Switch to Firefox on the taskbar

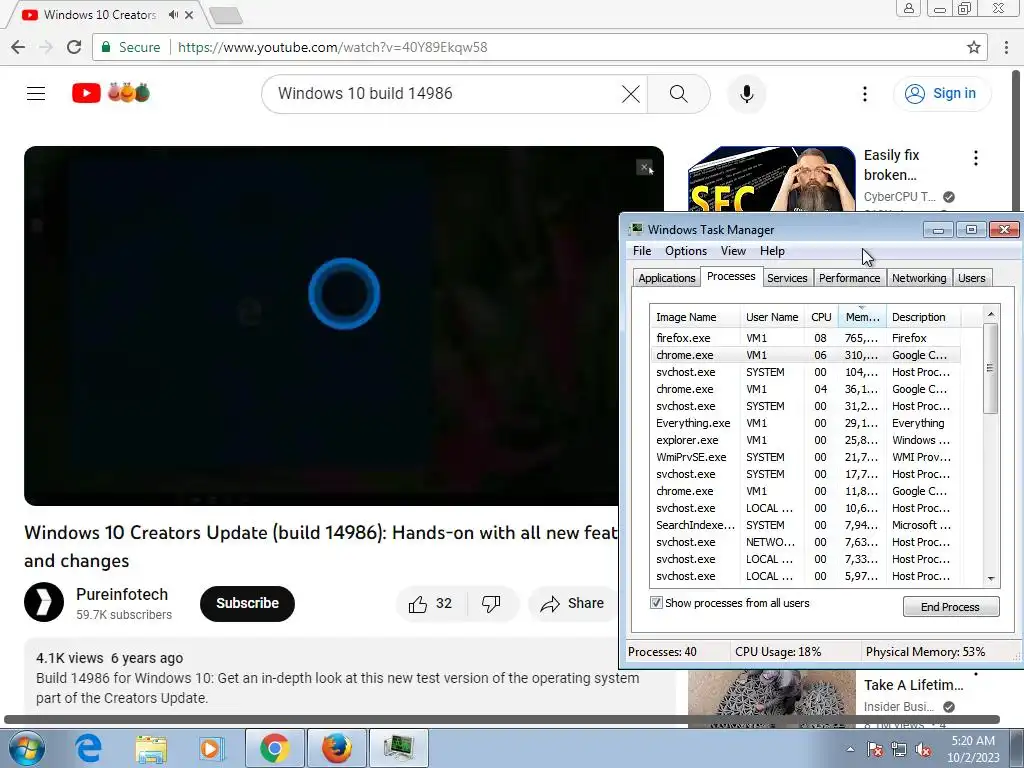[x=336, y=748]
